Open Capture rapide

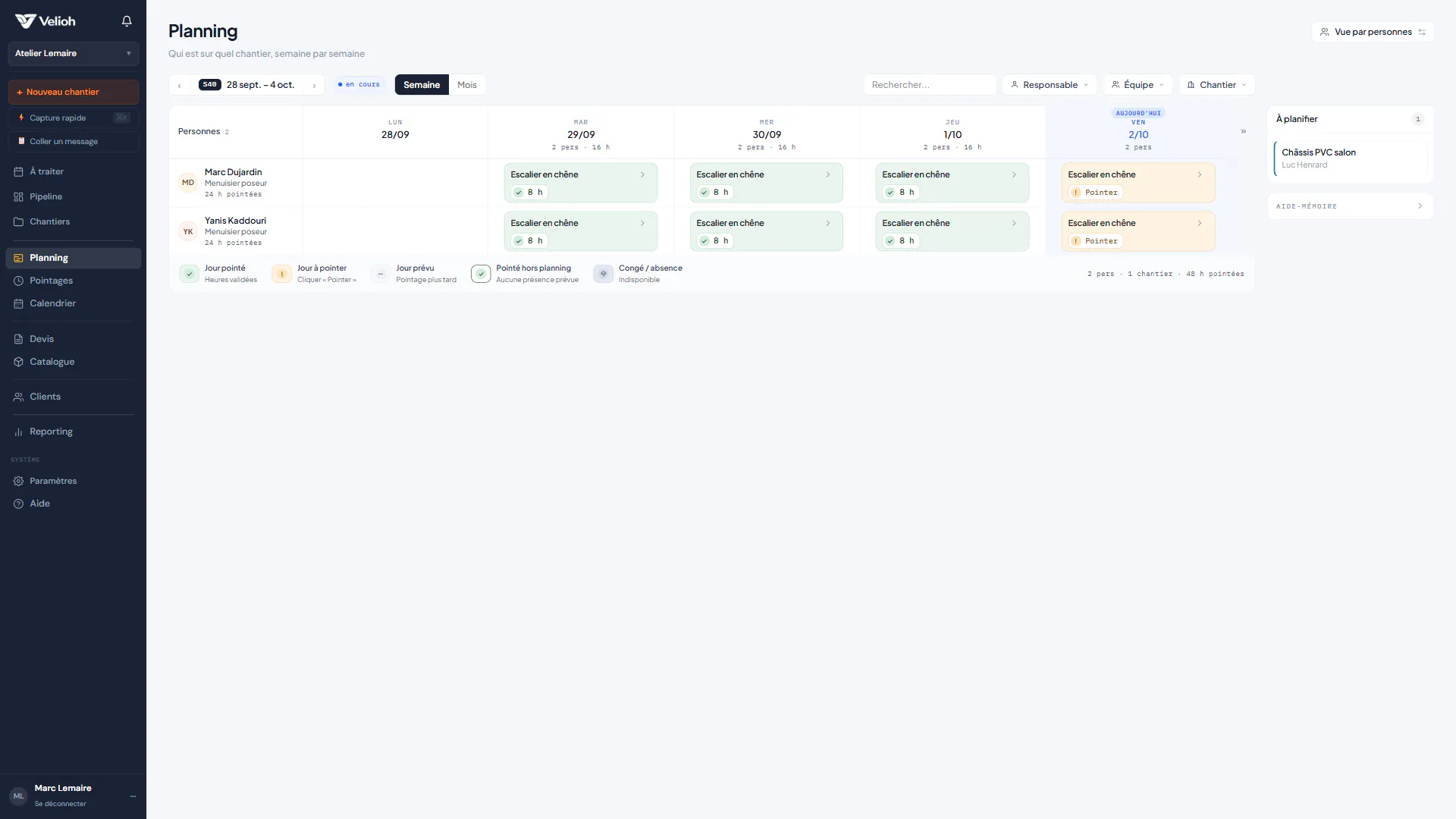(73, 118)
